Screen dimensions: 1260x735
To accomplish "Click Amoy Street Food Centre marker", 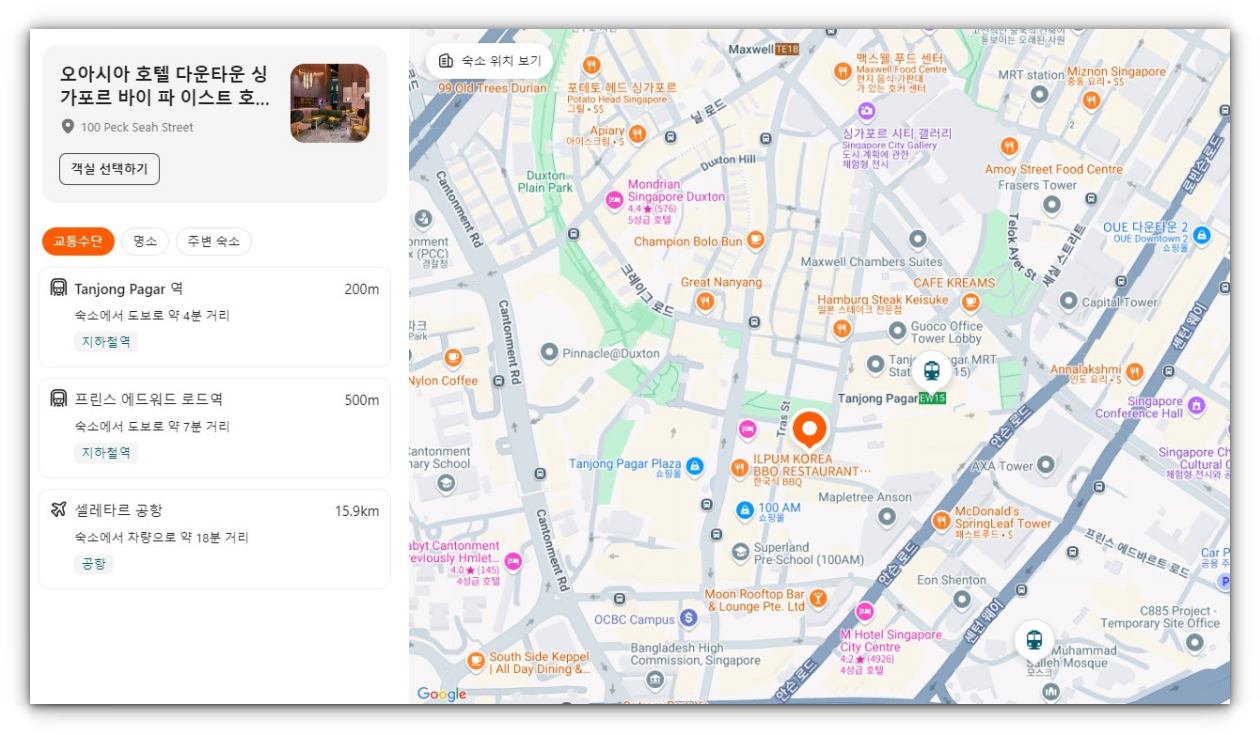I will [x=1009, y=146].
